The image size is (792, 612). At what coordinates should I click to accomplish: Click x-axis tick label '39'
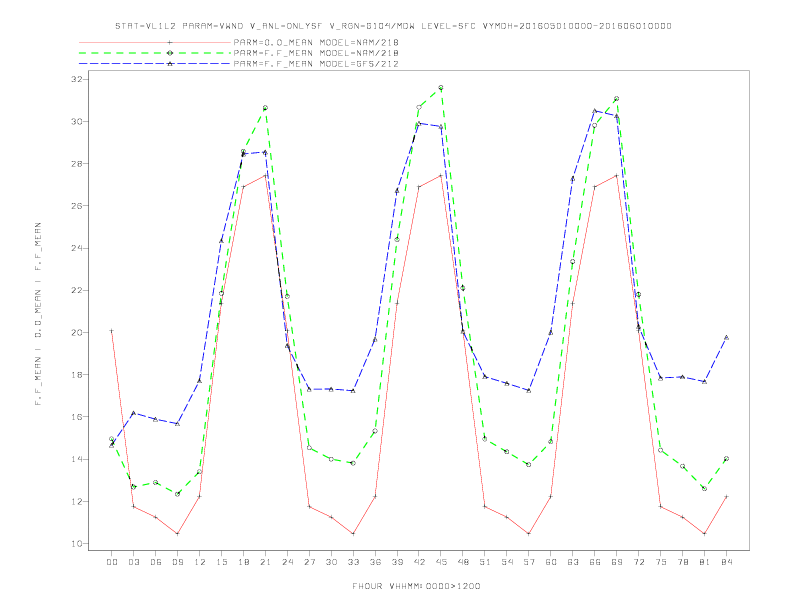[x=397, y=562]
